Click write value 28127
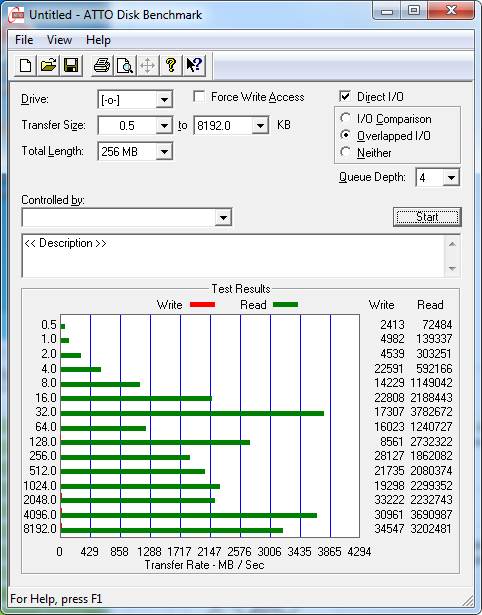Viewport: 482px width, 615px height. pos(389,456)
